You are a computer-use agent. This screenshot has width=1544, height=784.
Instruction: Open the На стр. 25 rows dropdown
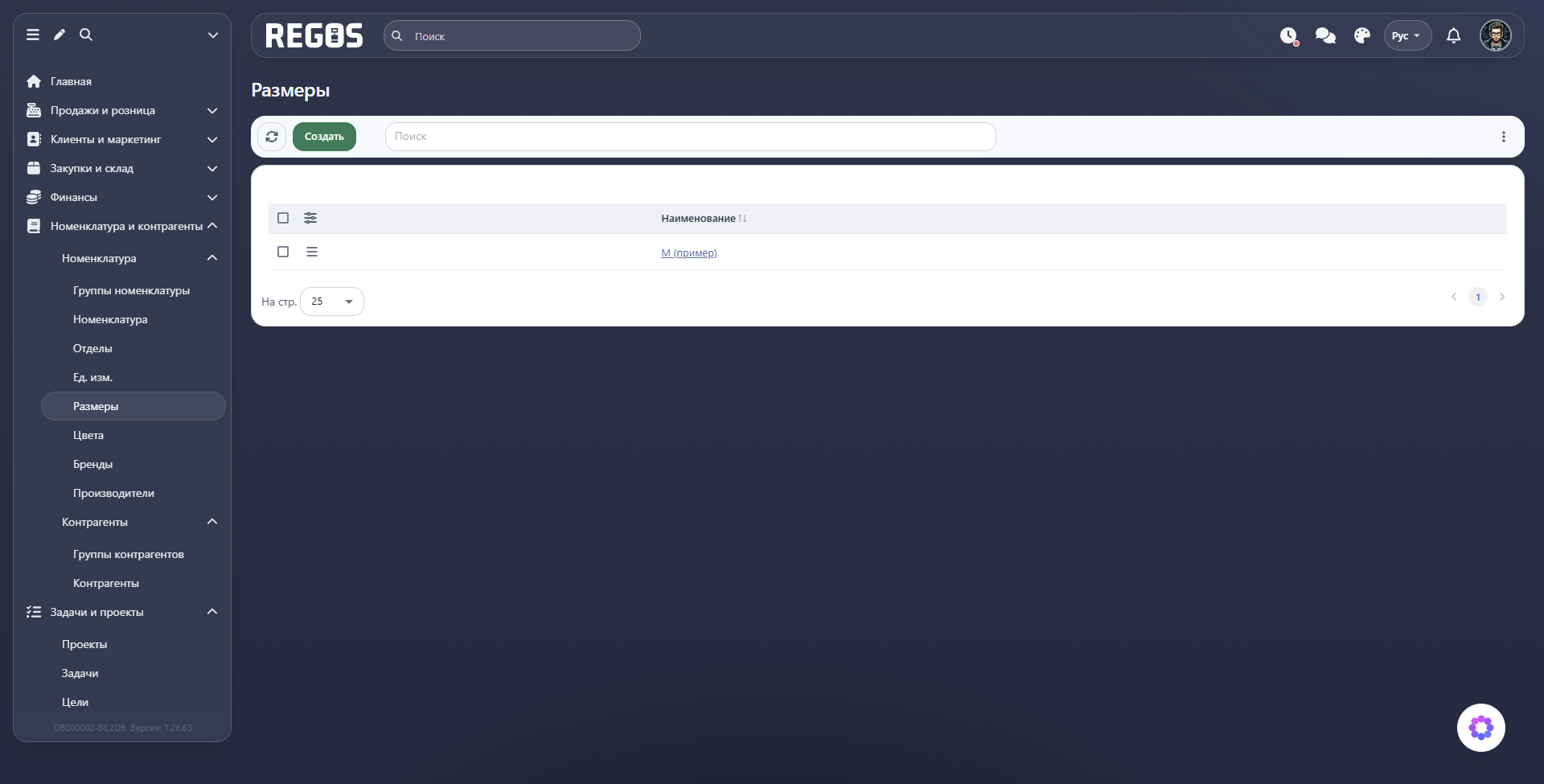332,302
